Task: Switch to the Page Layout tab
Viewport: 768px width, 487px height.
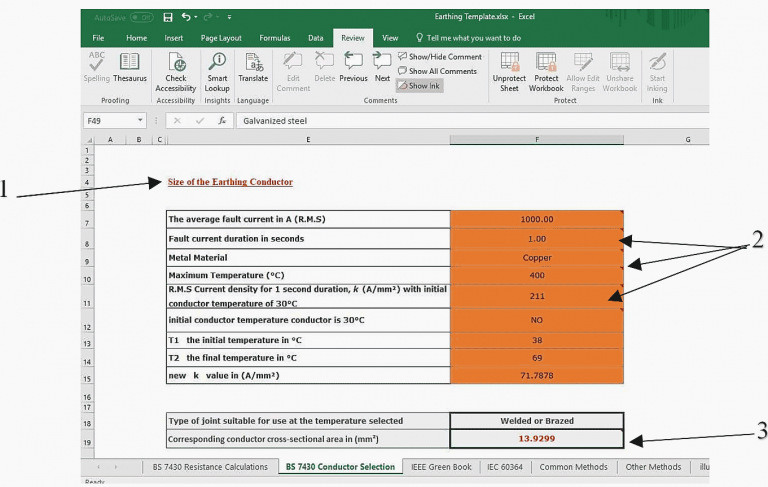Action: tap(221, 38)
